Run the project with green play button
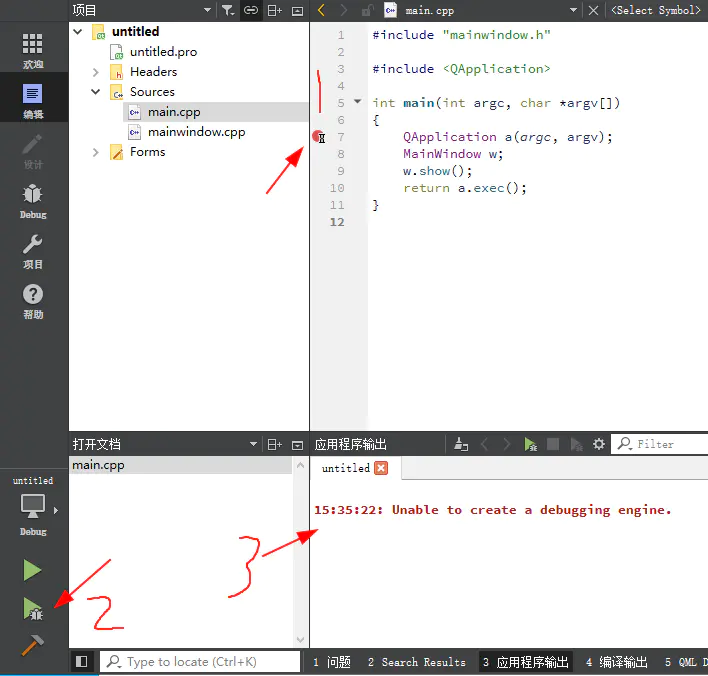This screenshot has height=676, width=708. coord(33,570)
